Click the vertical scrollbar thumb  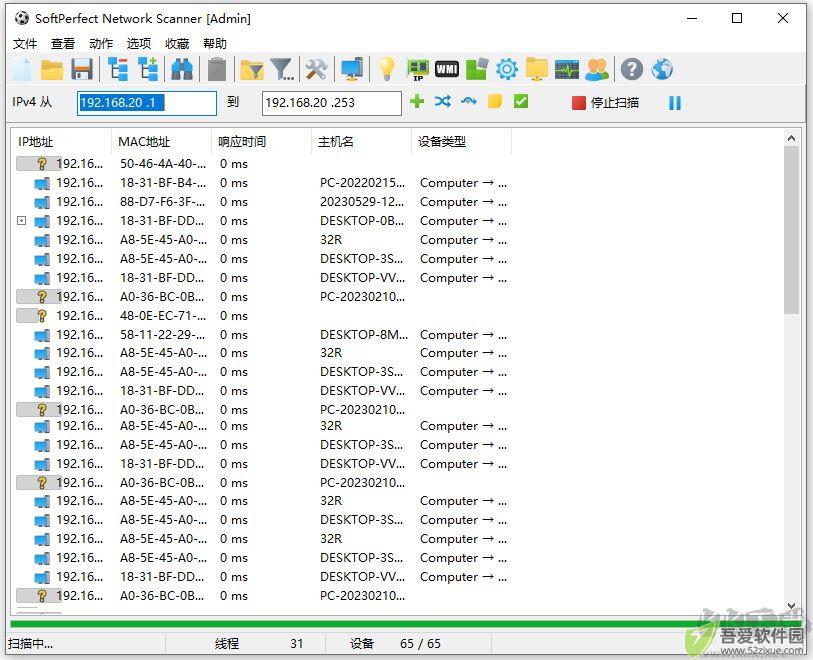[x=791, y=230]
